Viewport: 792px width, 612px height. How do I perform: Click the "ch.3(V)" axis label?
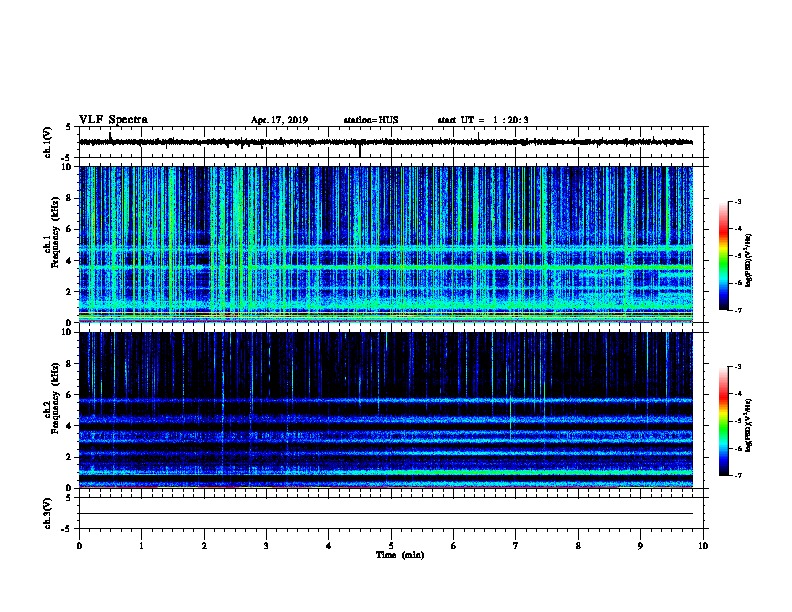tap(48, 513)
